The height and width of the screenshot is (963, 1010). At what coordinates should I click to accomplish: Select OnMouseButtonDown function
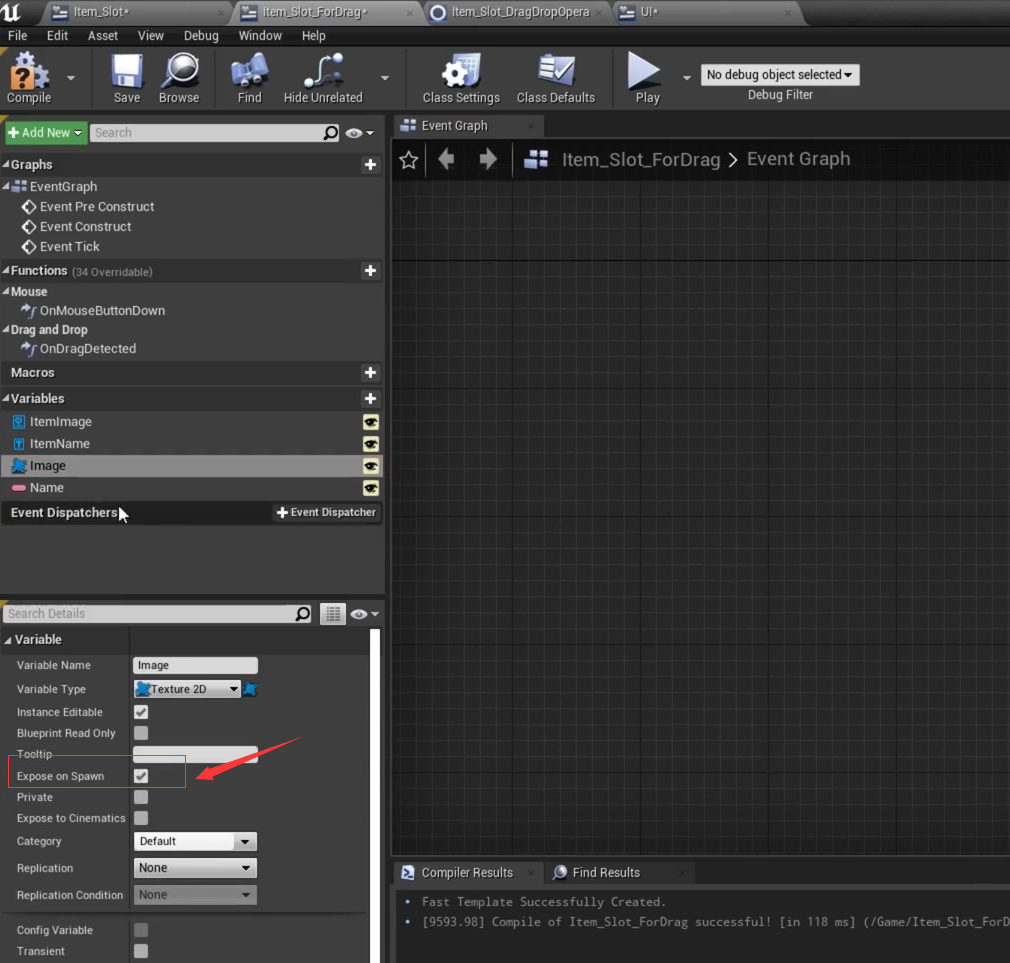tap(102, 310)
